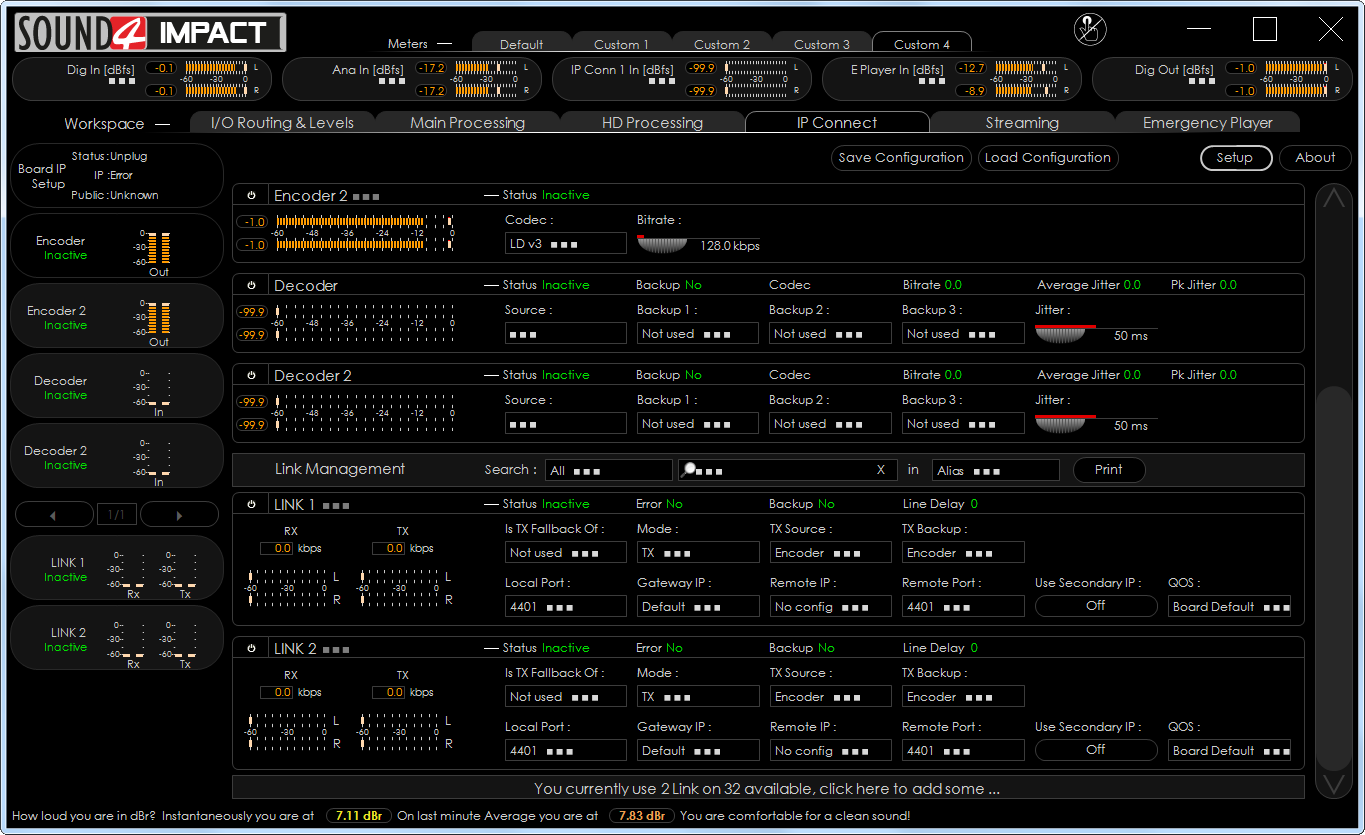Click the add more links message bar
This screenshot has width=1365, height=835.
coord(768,788)
